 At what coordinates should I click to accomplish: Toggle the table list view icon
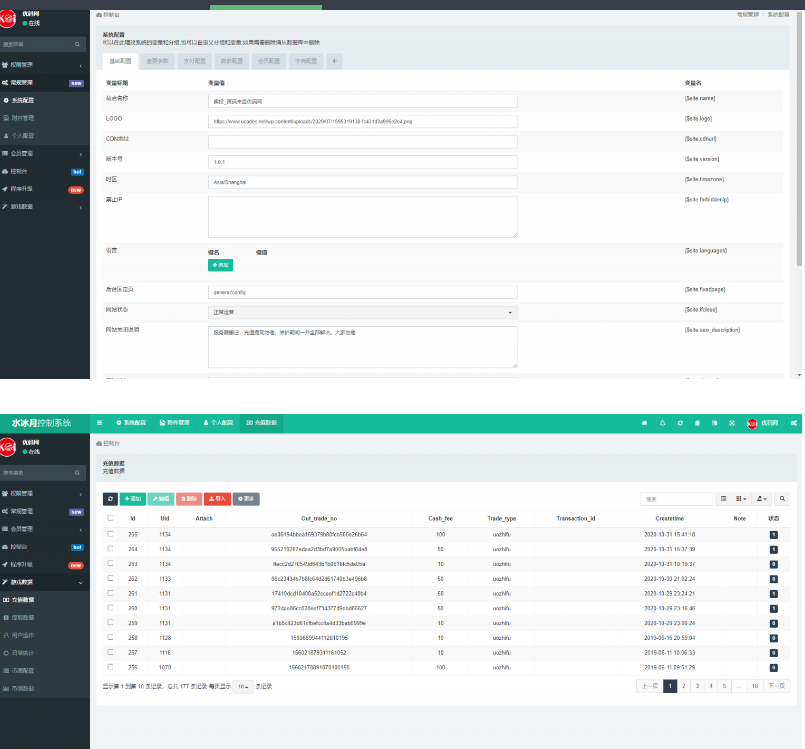coord(724,498)
